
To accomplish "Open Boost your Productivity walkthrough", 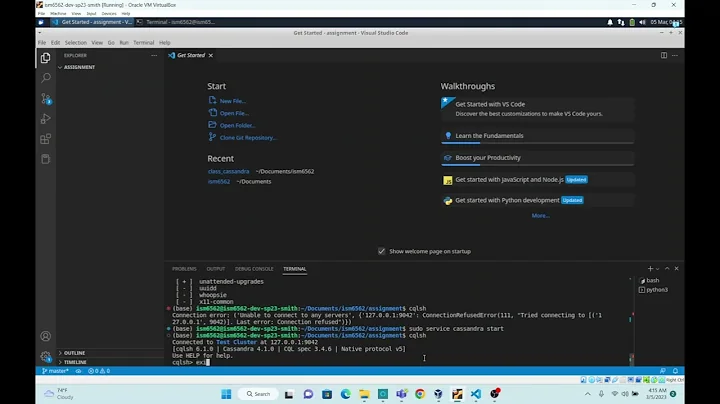I will pos(537,158).
